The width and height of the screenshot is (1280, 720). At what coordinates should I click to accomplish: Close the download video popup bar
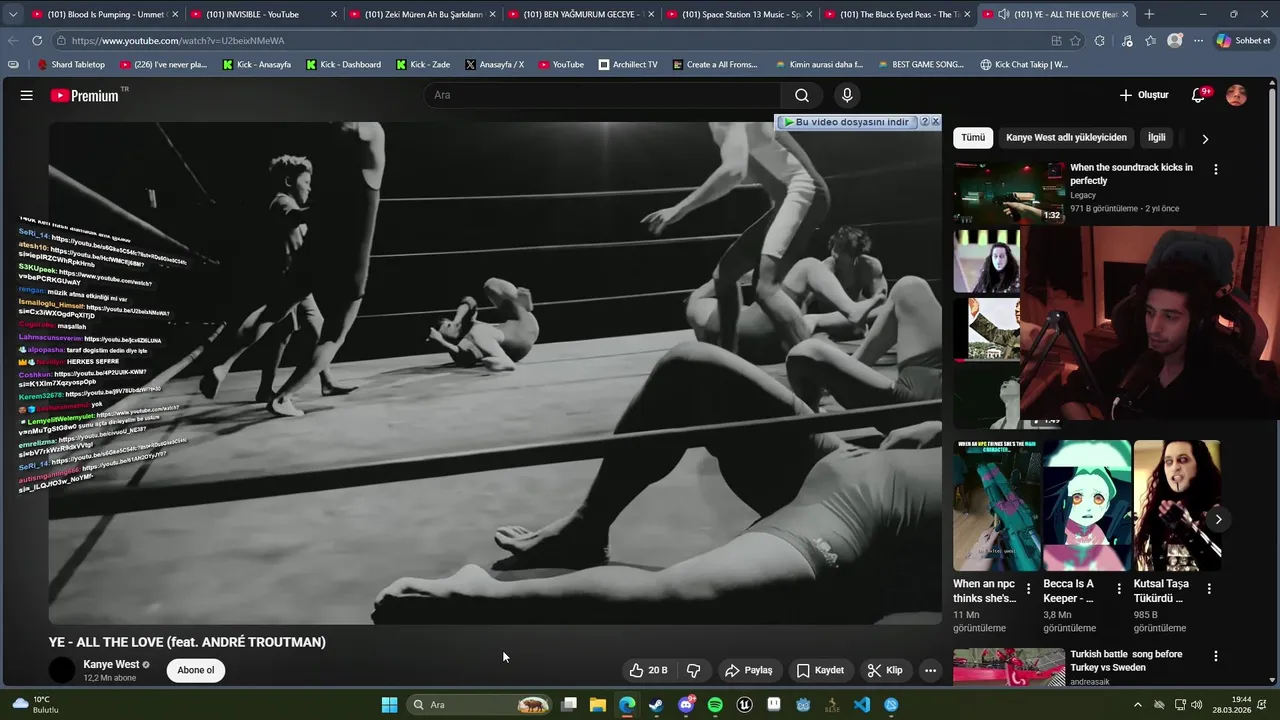point(935,122)
